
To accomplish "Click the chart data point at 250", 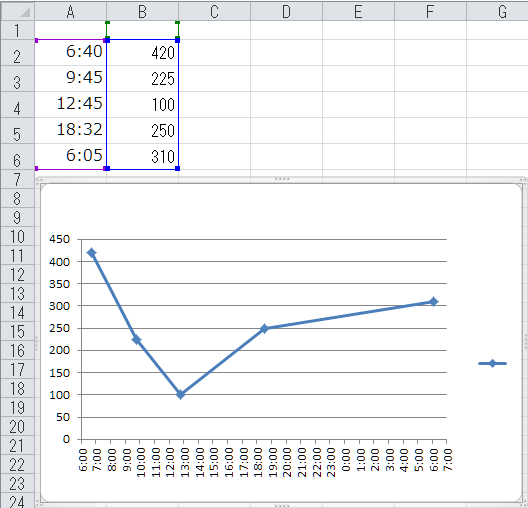I will 264,329.
